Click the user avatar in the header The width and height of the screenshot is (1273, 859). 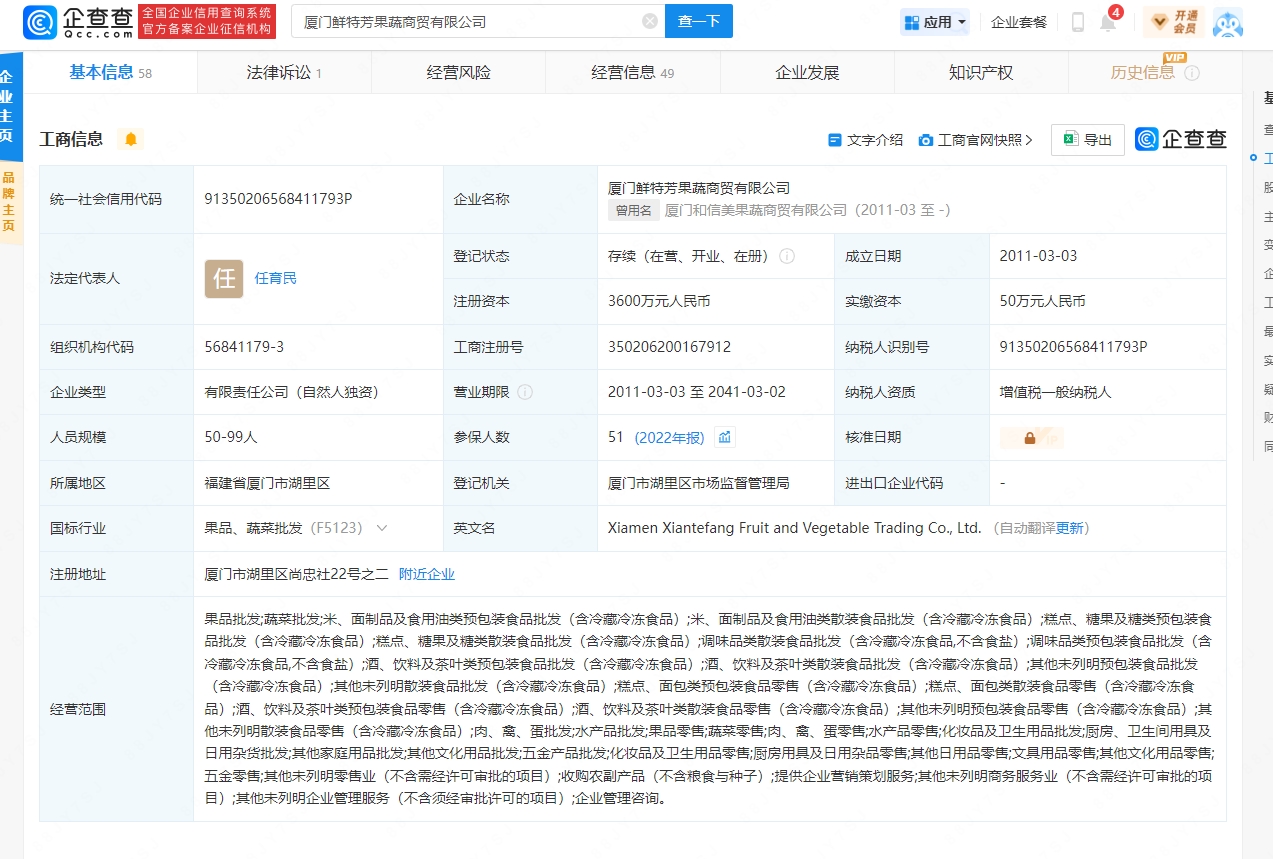(x=1227, y=22)
